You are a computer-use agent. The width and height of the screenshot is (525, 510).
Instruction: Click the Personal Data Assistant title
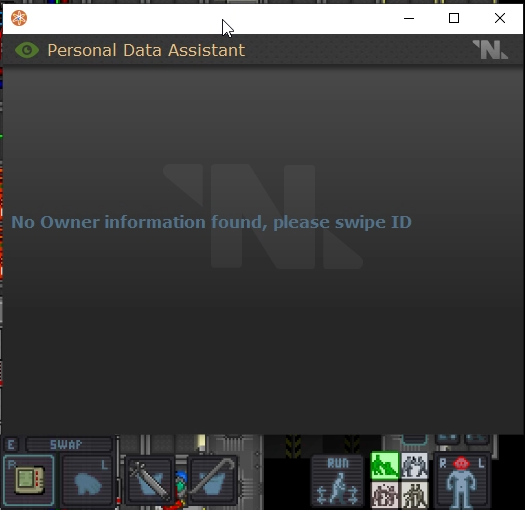pyautogui.click(x=146, y=50)
